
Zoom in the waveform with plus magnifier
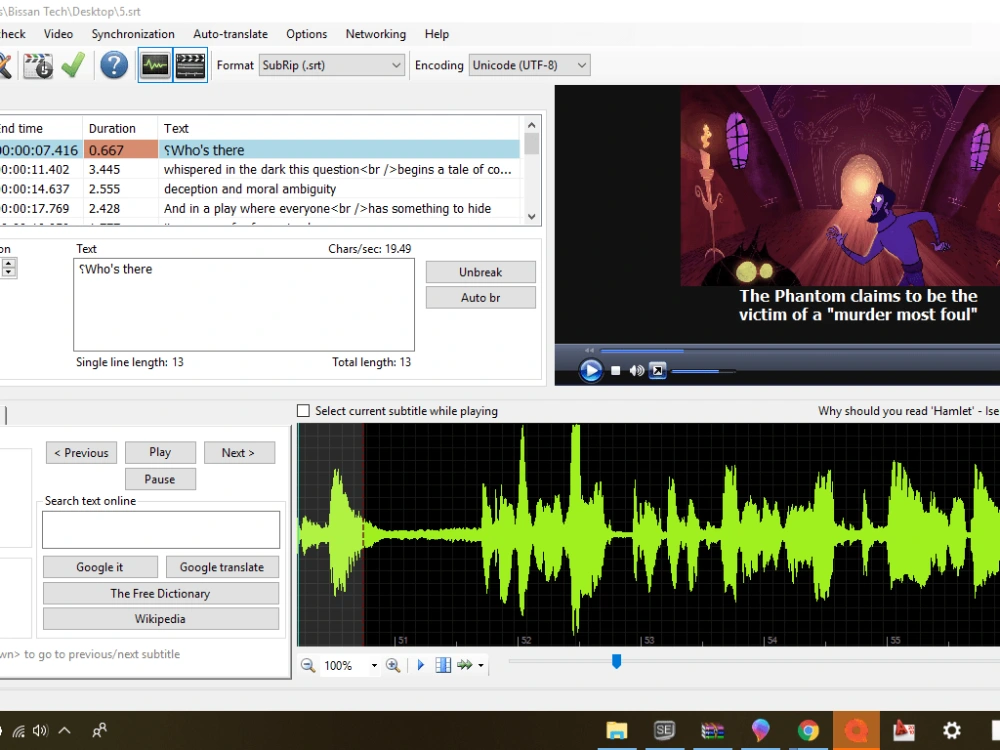(x=393, y=665)
